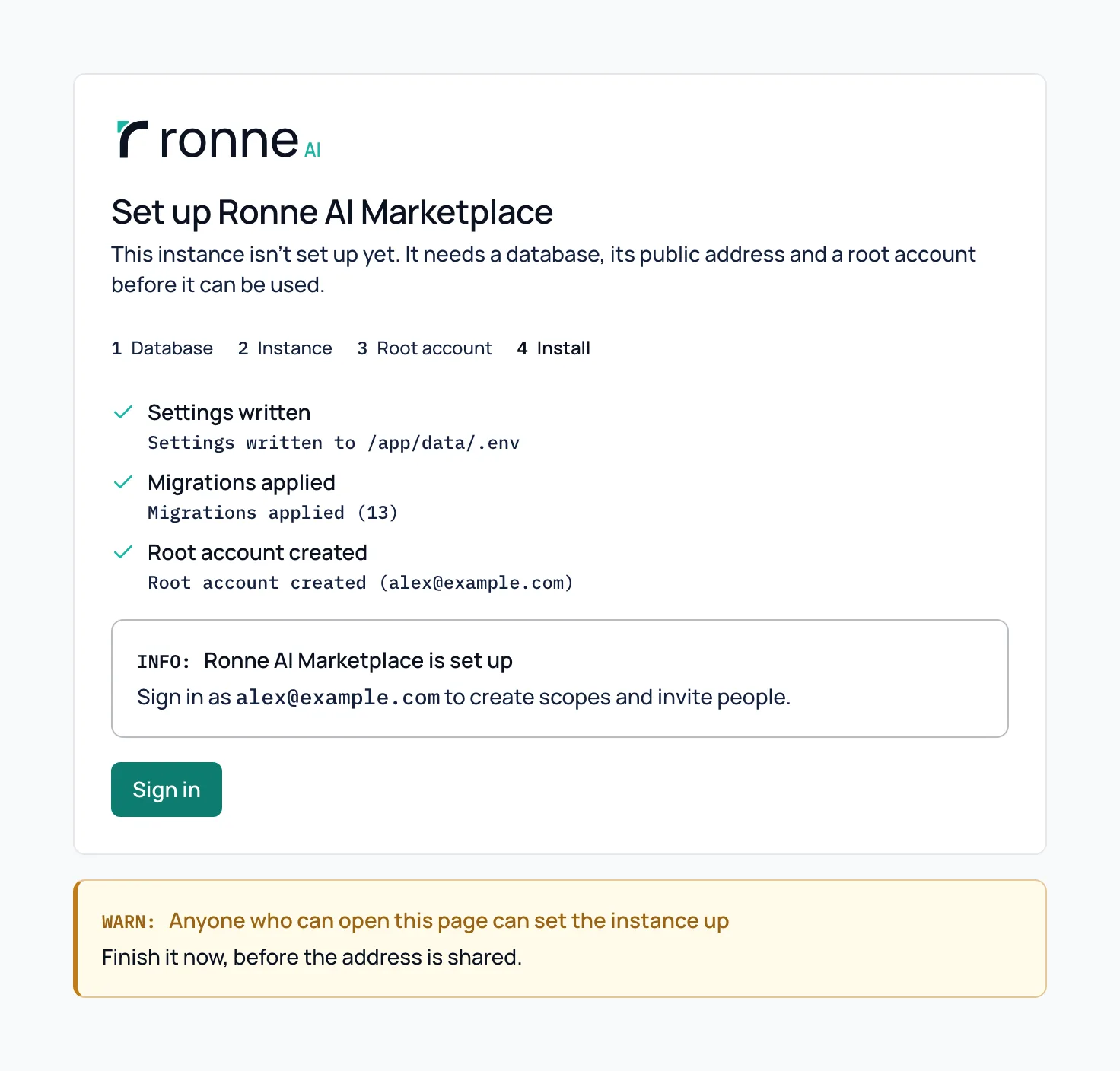Viewport: 1120px width, 1071px height.
Task: Click the Ronne AI logo
Action: [219, 140]
